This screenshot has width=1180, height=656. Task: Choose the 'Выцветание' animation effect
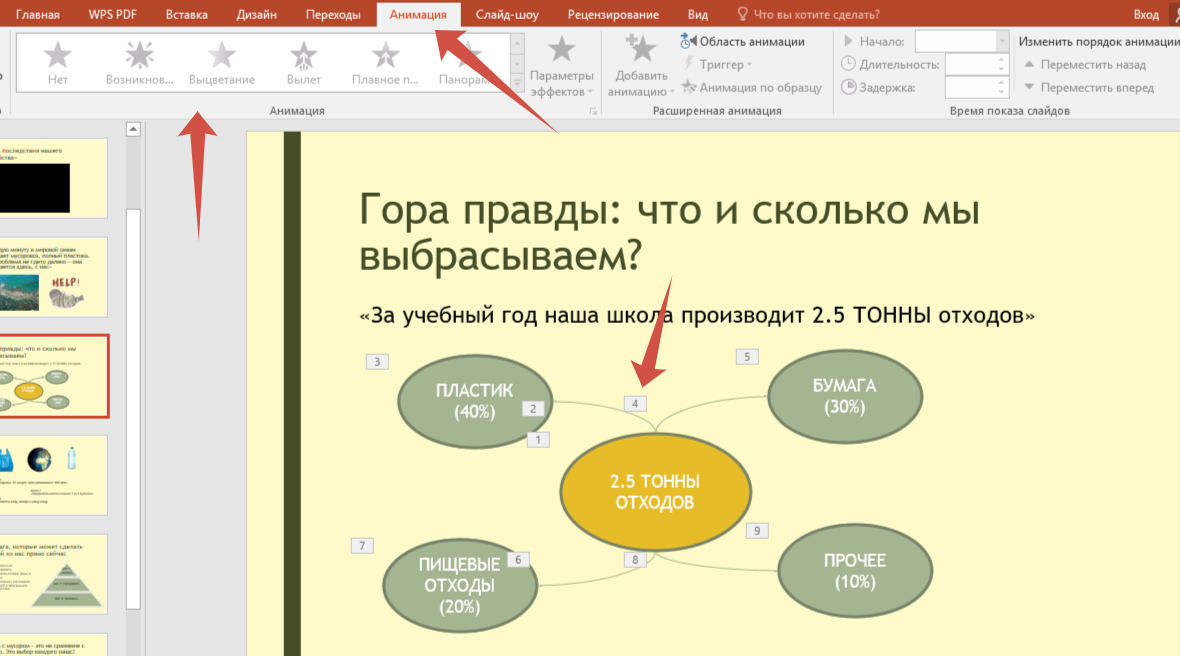point(221,62)
